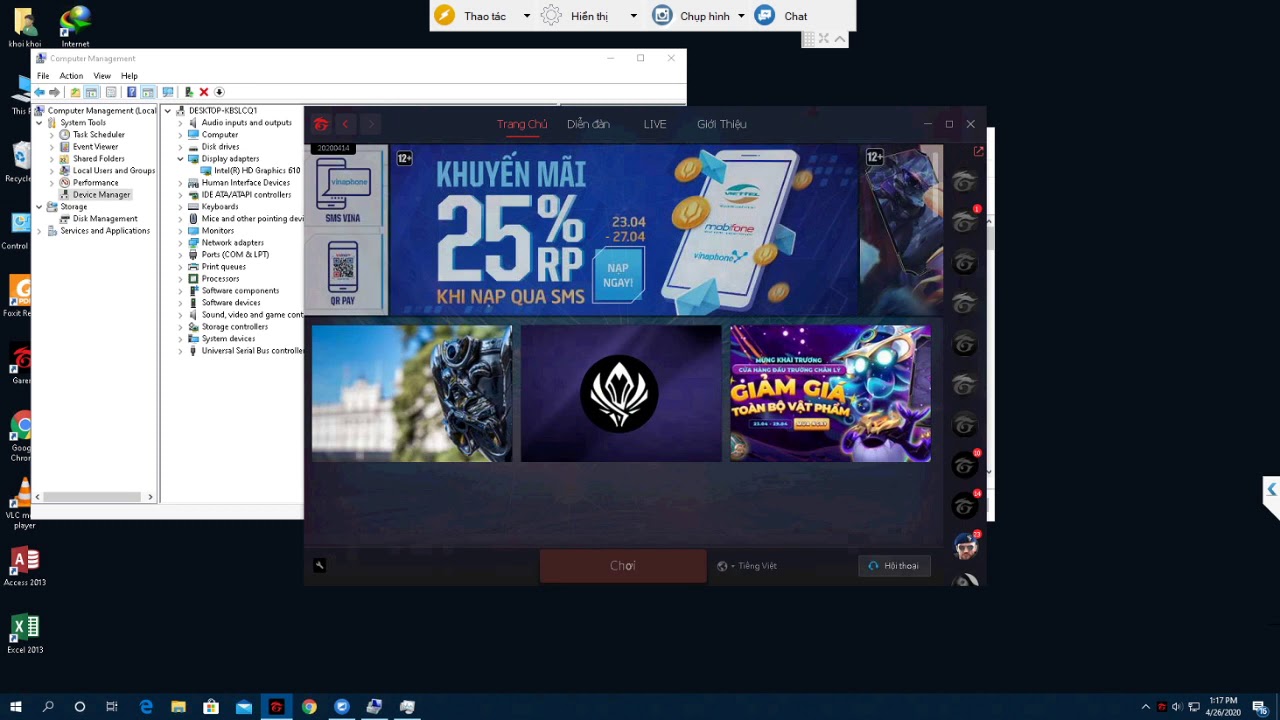Click Chat in the remote toolbar

point(782,16)
